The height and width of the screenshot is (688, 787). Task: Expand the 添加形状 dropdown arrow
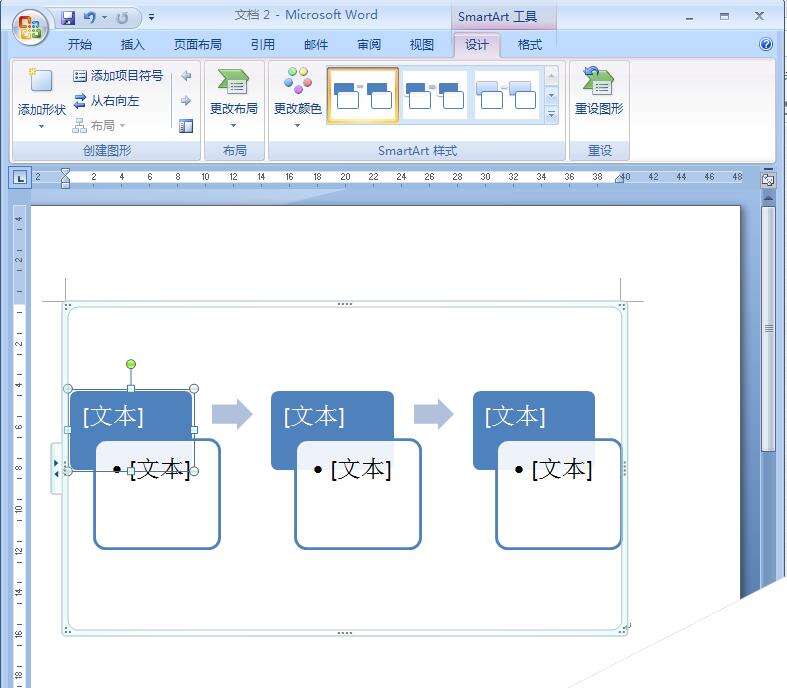[41, 126]
